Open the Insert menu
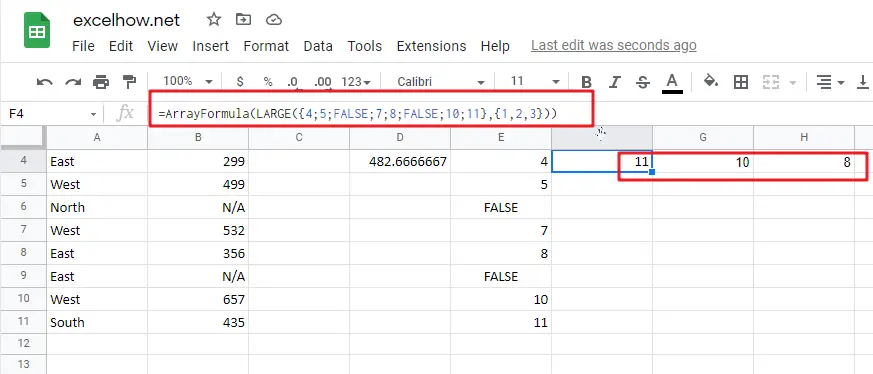The width and height of the screenshot is (873, 374). point(210,46)
